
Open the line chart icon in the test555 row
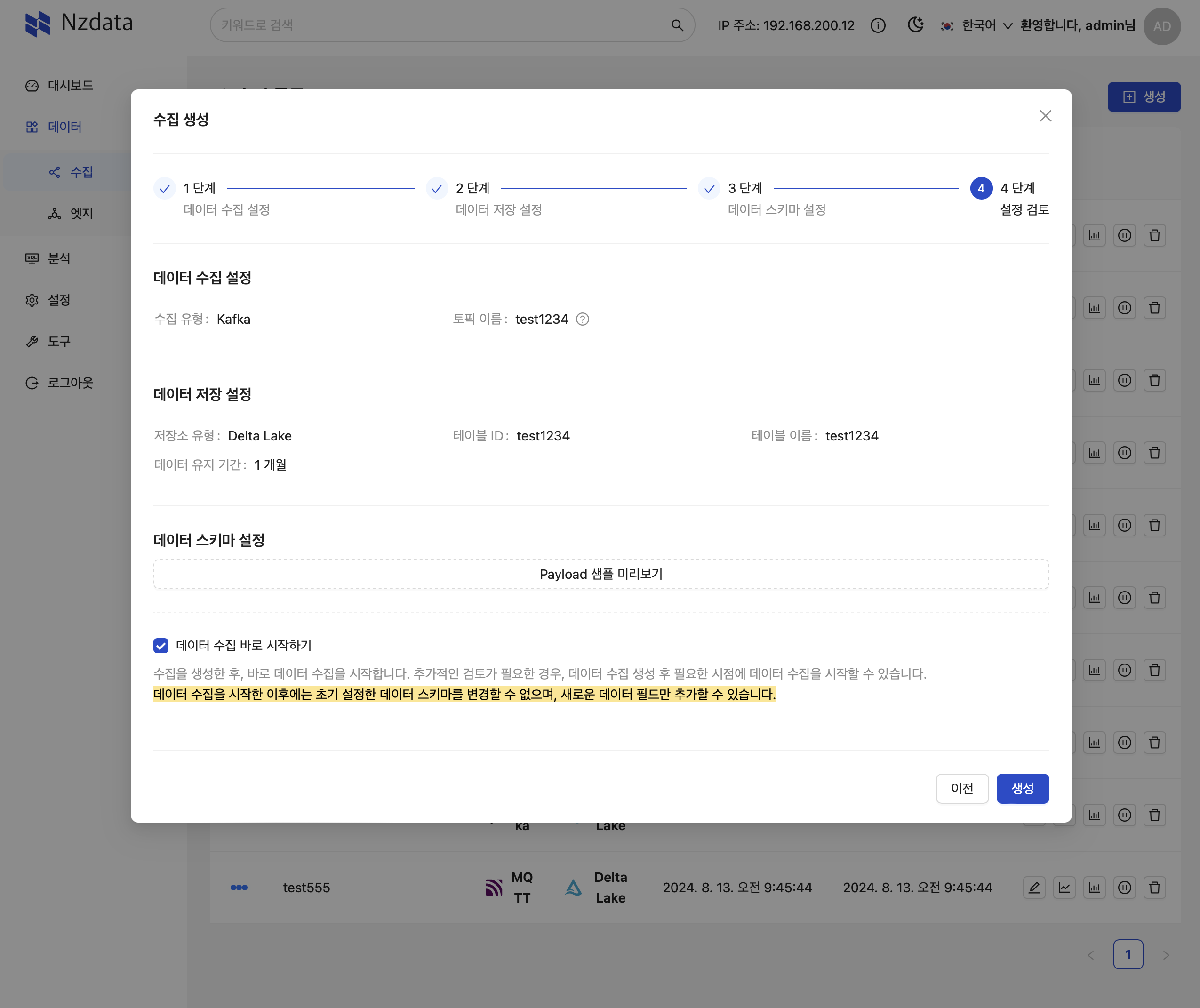pyautogui.click(x=1064, y=888)
